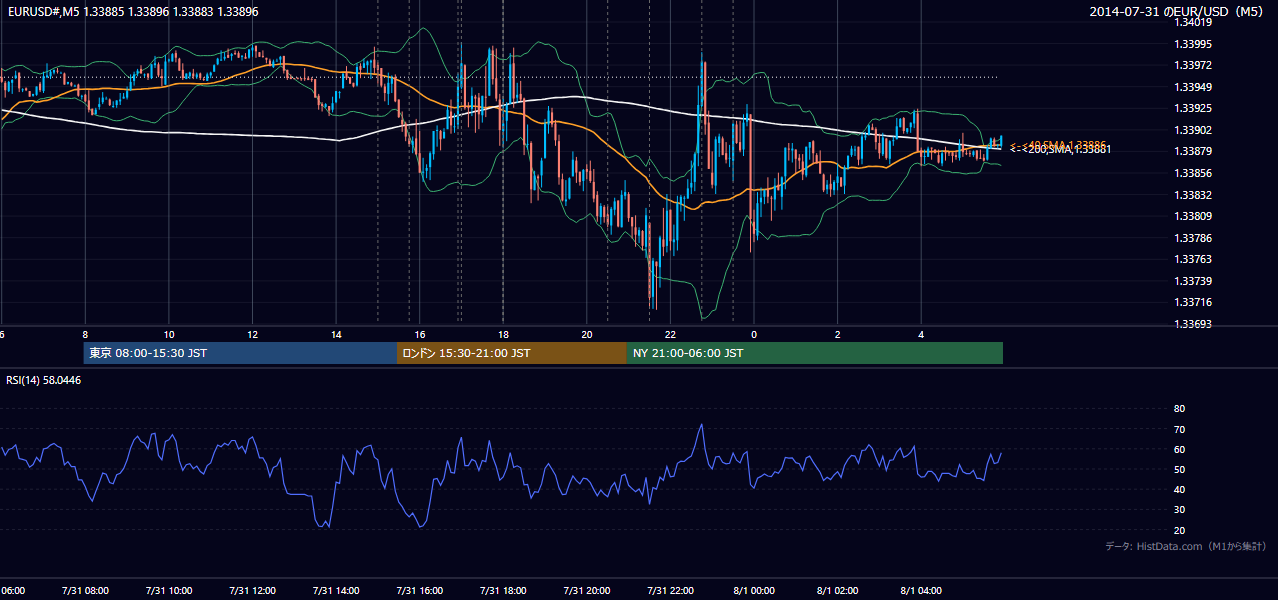Click hour marker 14 under price chart
Screen dimensions: 1278x600
coord(336,335)
